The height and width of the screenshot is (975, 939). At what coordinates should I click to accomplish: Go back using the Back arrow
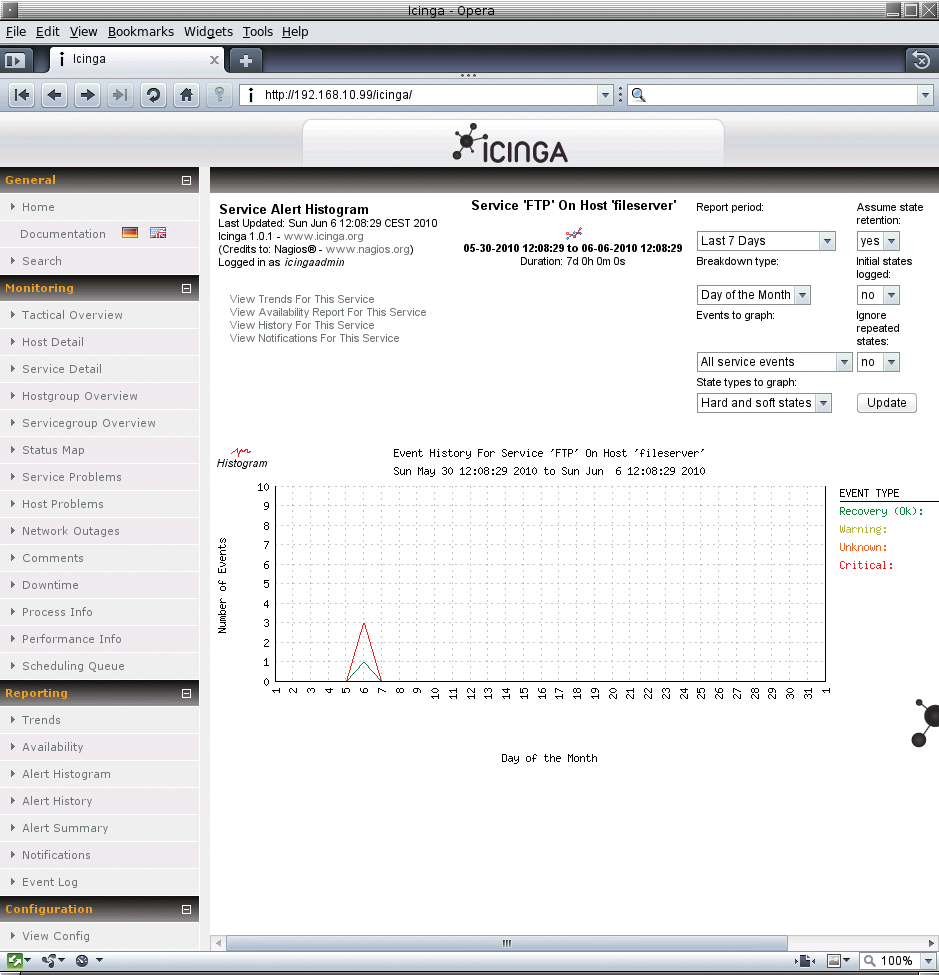(x=55, y=95)
